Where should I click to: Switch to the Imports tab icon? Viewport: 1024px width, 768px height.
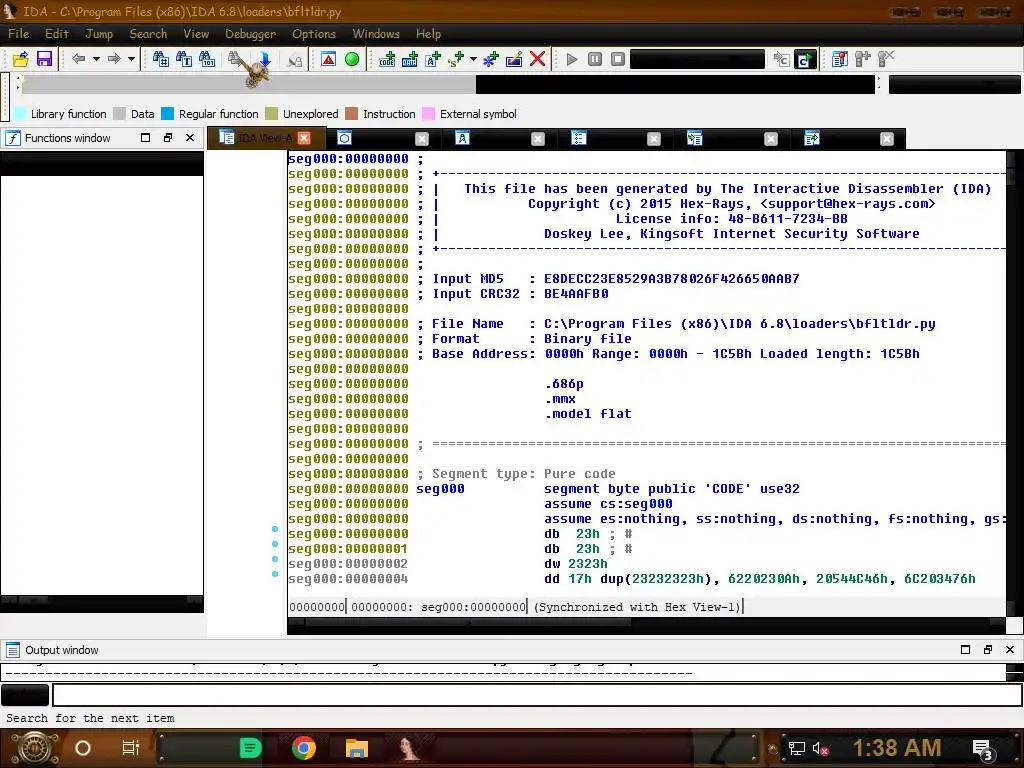click(695, 138)
